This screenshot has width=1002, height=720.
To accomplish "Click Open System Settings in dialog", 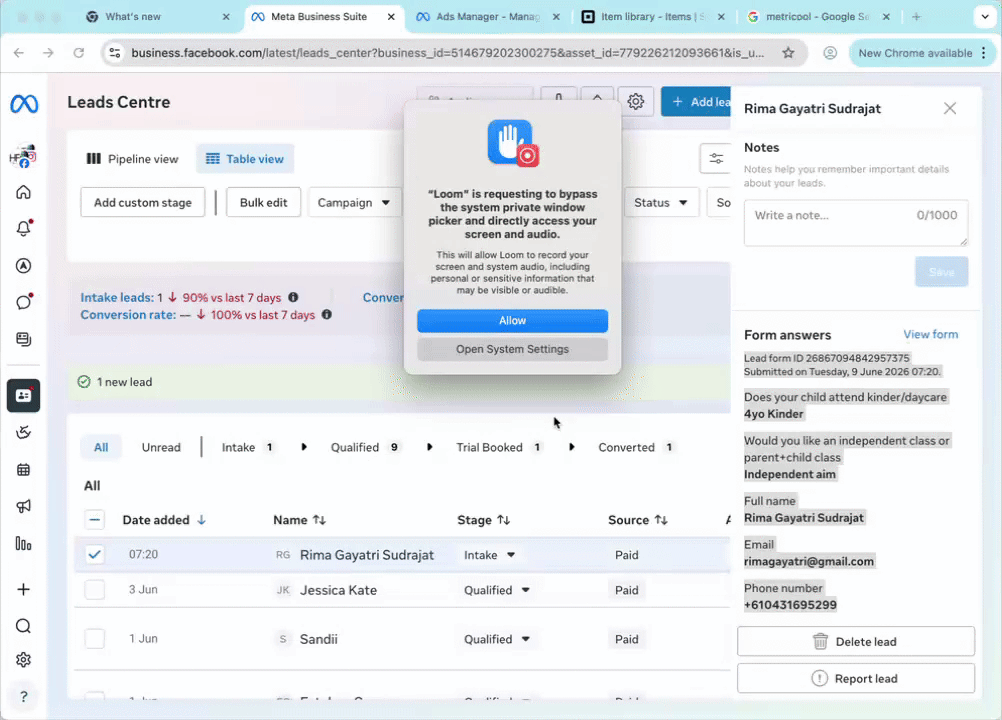I will click(x=513, y=349).
